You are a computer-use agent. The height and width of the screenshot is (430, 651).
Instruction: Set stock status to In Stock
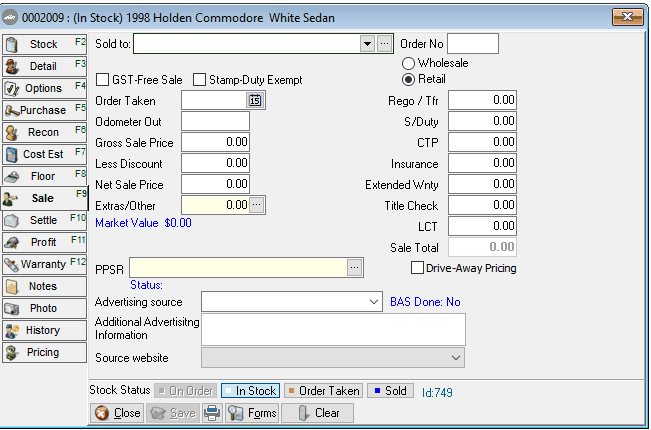pyautogui.click(x=250, y=391)
